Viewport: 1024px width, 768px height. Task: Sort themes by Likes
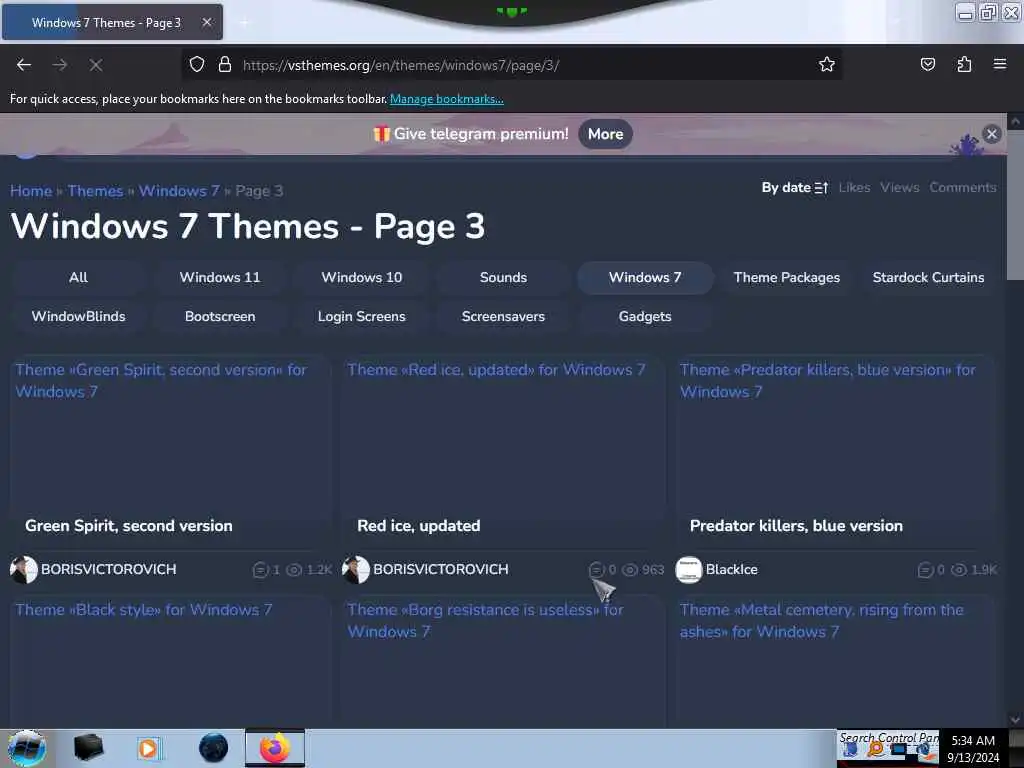coord(854,187)
